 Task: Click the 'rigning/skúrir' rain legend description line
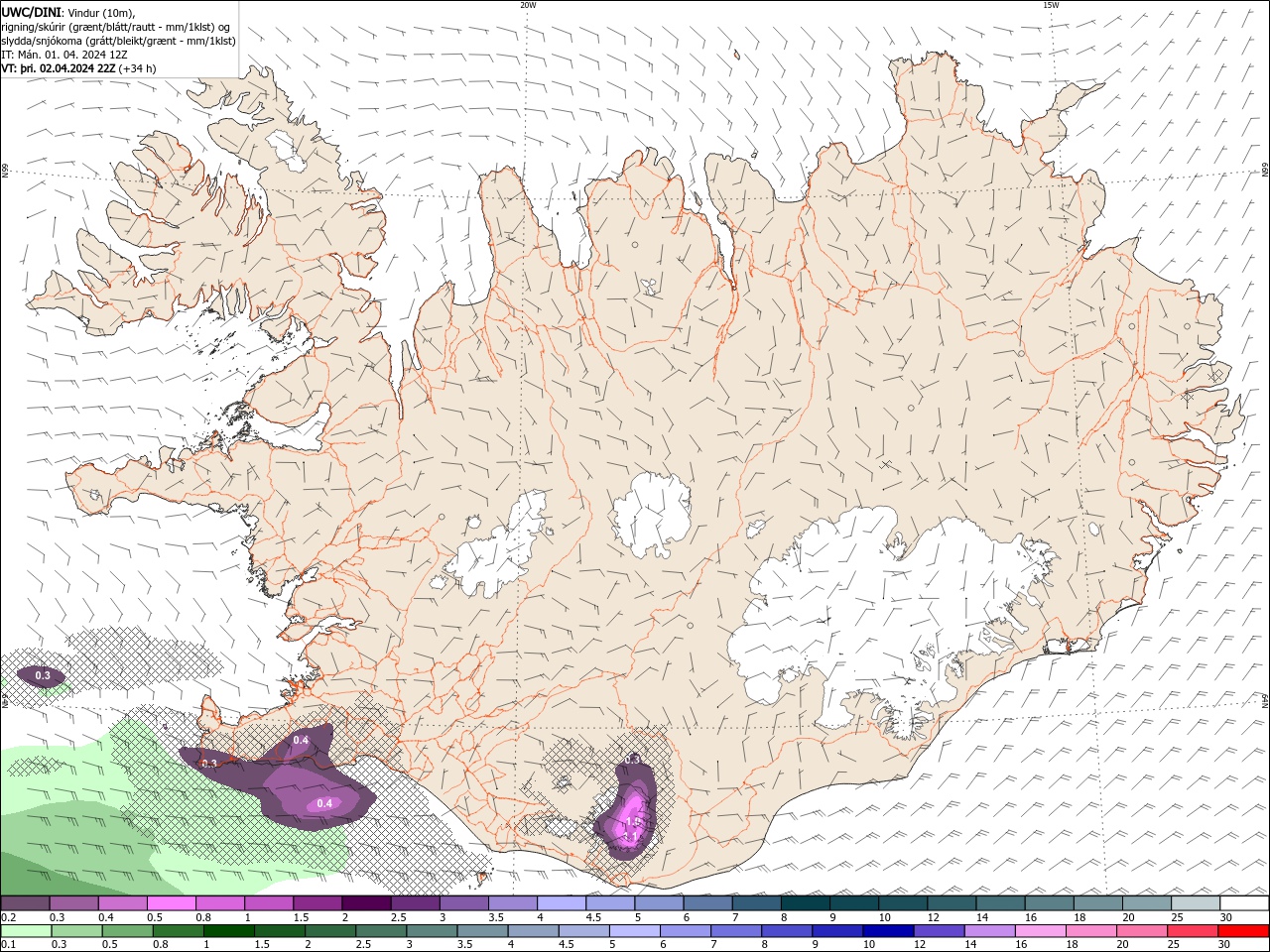click(x=115, y=27)
